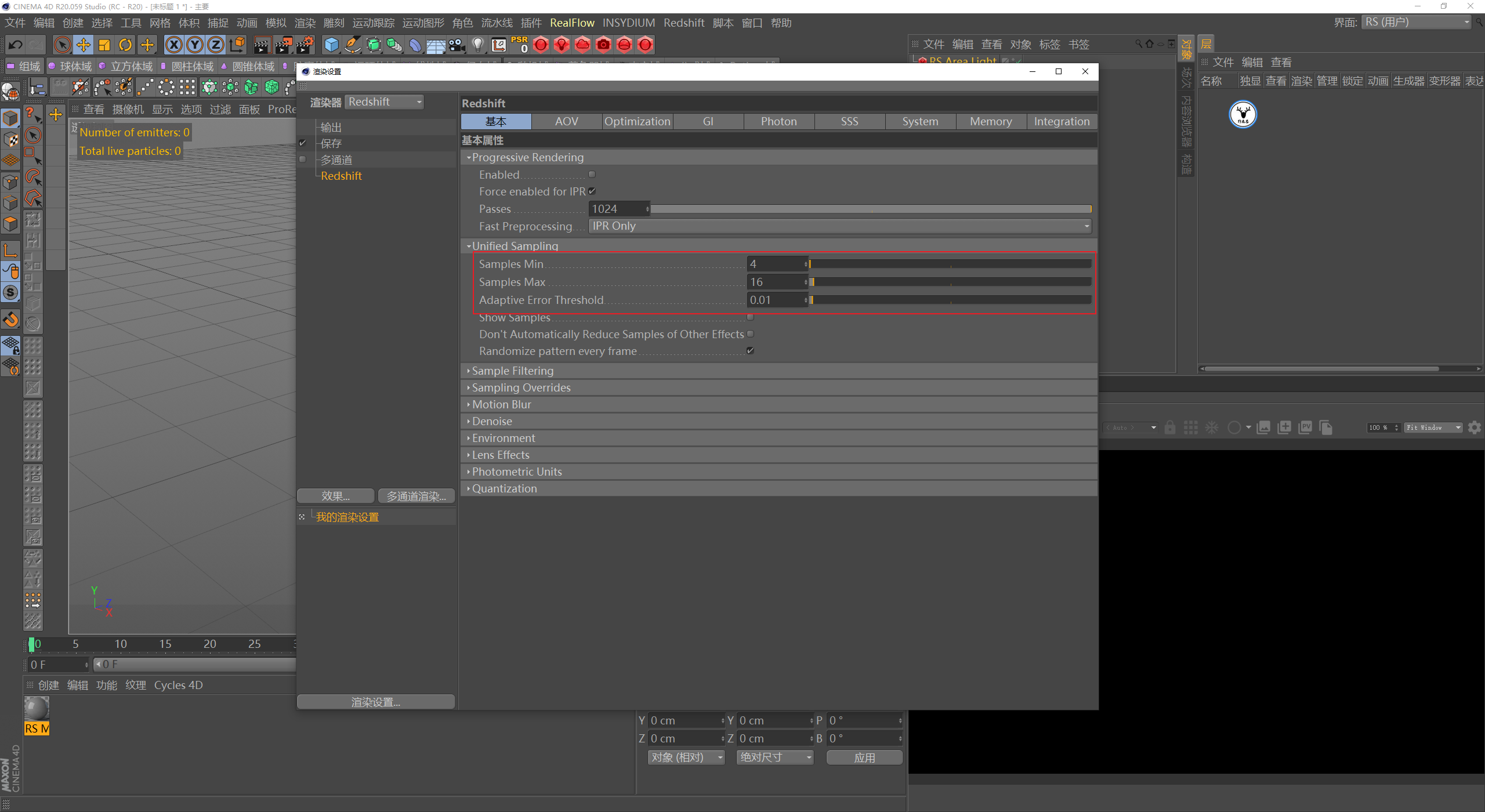Switch to the System tab
This screenshot has width=1485, height=812.
pyautogui.click(x=921, y=121)
